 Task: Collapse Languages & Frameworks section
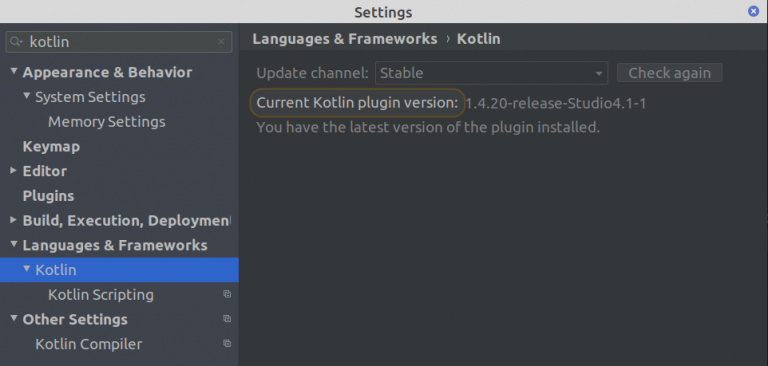click(x=14, y=244)
